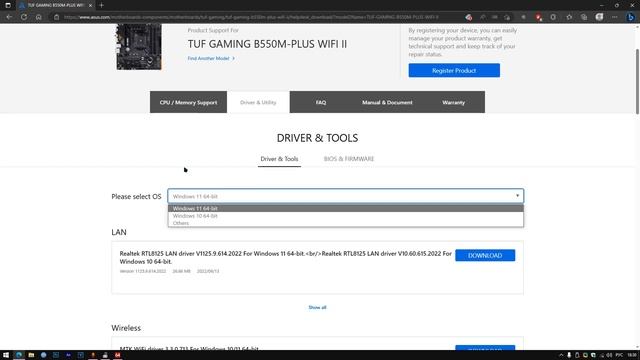
Task: Open the browser home page
Action: (x=38, y=17)
